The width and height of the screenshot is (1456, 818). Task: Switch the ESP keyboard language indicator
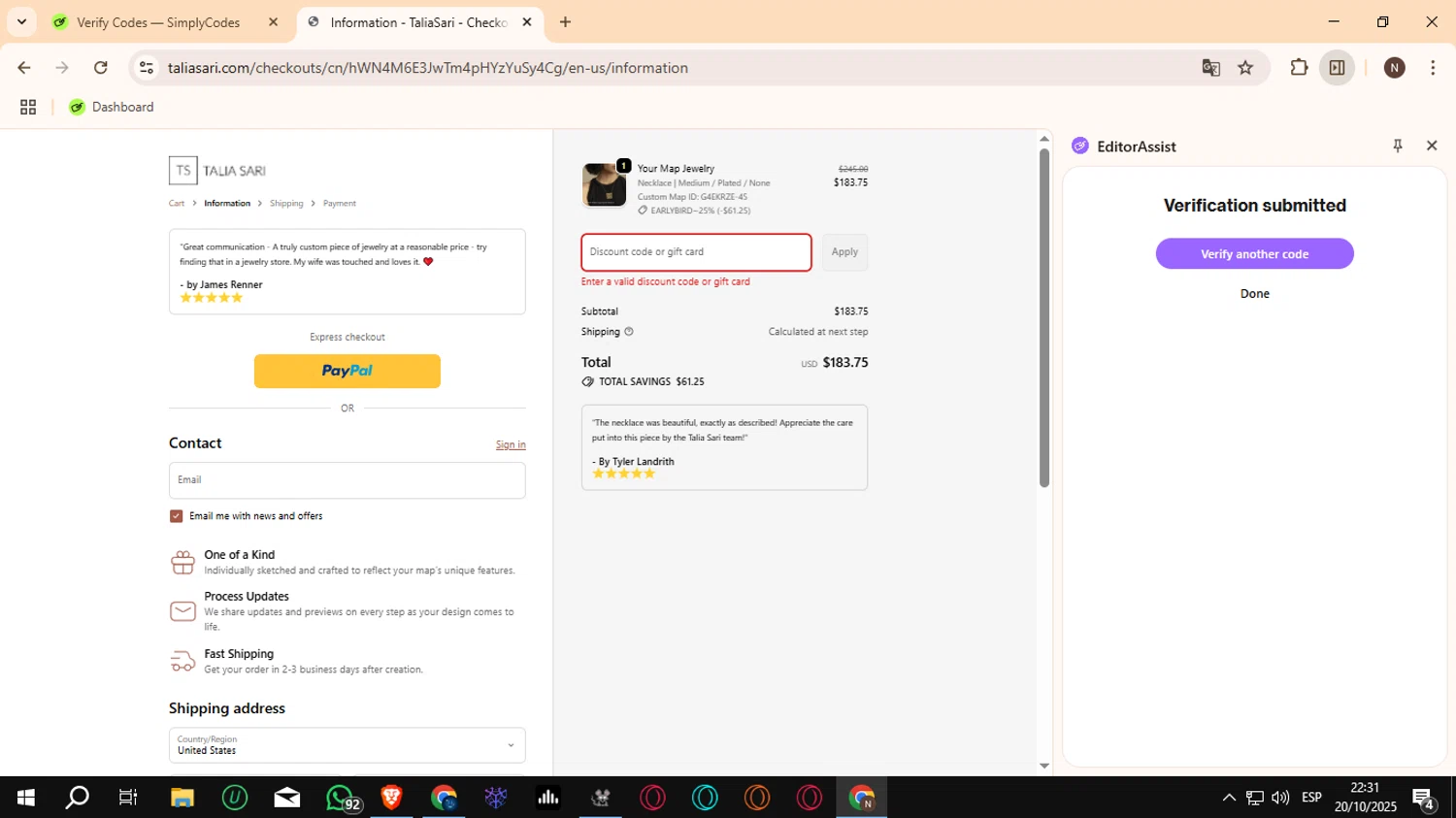click(1311, 798)
